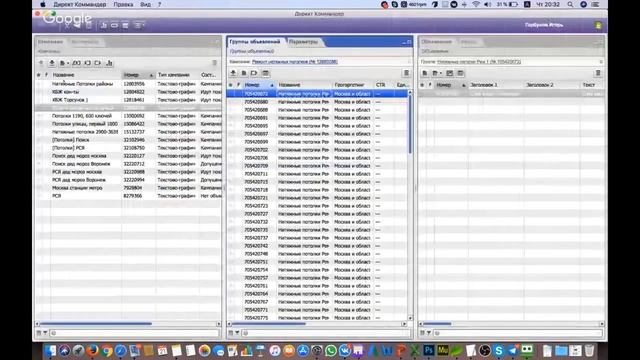640x360 pixels.
Task: Open the Trash in the Dock
Action: (x=589, y=350)
